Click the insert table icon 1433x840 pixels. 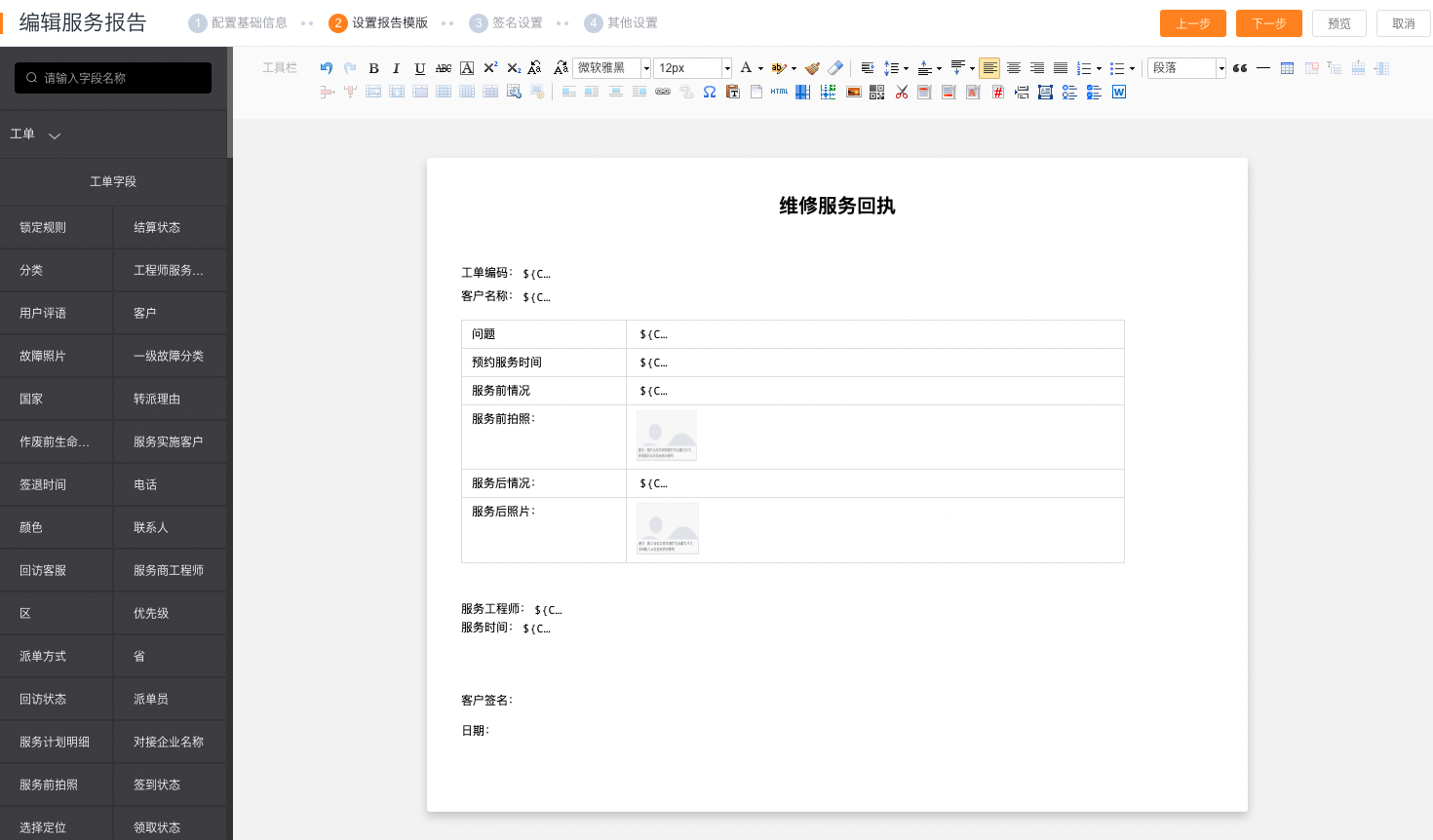[x=1287, y=68]
